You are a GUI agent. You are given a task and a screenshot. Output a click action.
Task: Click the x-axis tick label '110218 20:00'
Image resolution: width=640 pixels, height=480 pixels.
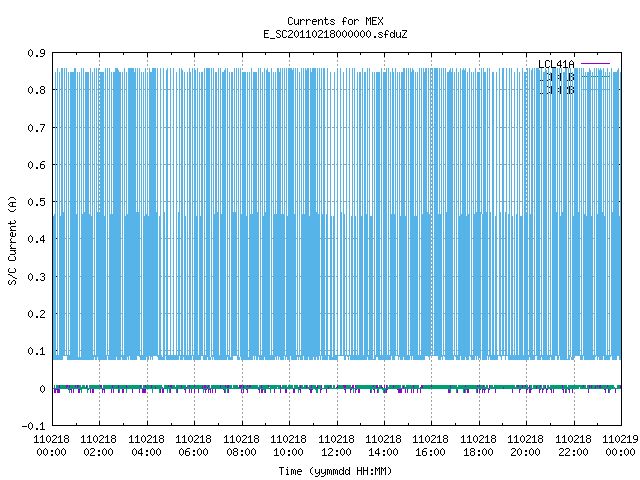(x=525, y=446)
